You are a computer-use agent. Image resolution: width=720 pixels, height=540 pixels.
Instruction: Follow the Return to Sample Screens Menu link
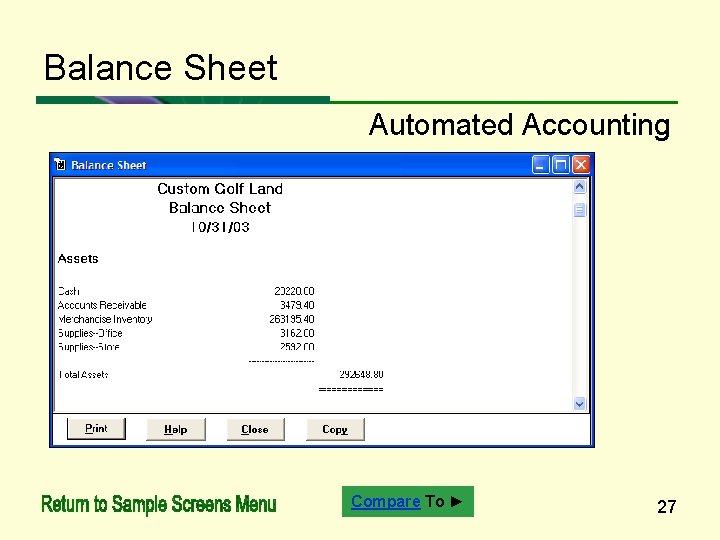pyautogui.click(x=159, y=504)
